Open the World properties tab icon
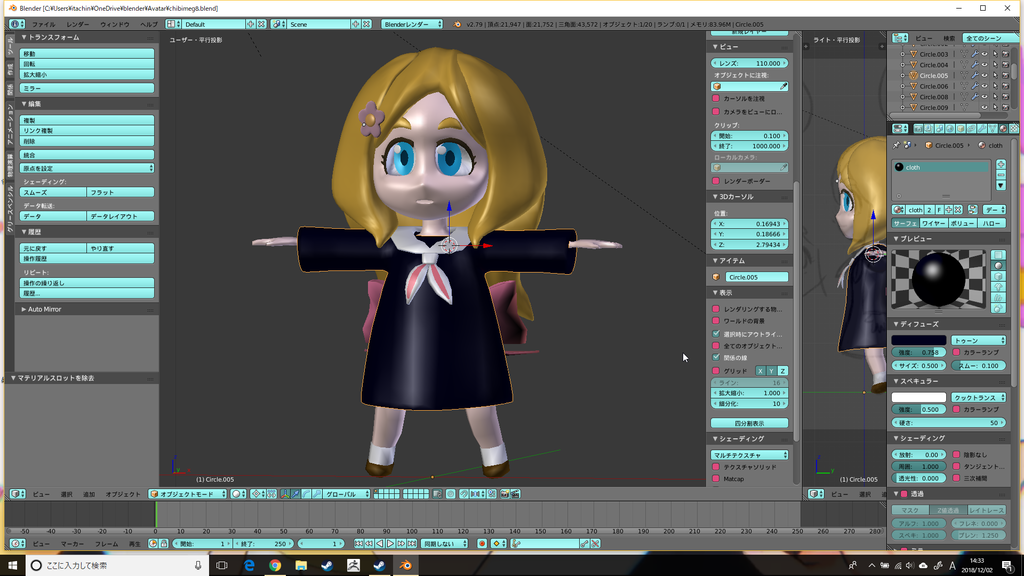Image resolution: width=1024 pixels, height=576 pixels. coord(950,129)
